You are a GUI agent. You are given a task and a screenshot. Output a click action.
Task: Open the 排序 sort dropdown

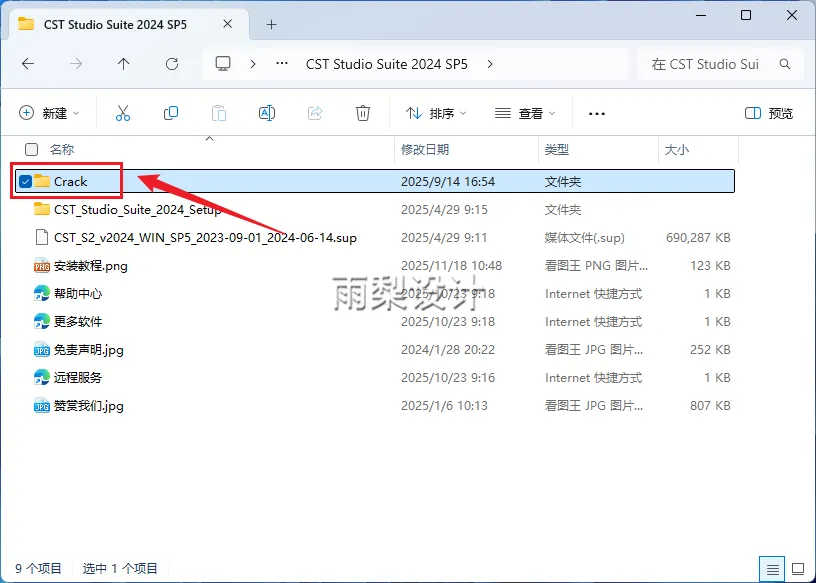tap(436, 113)
